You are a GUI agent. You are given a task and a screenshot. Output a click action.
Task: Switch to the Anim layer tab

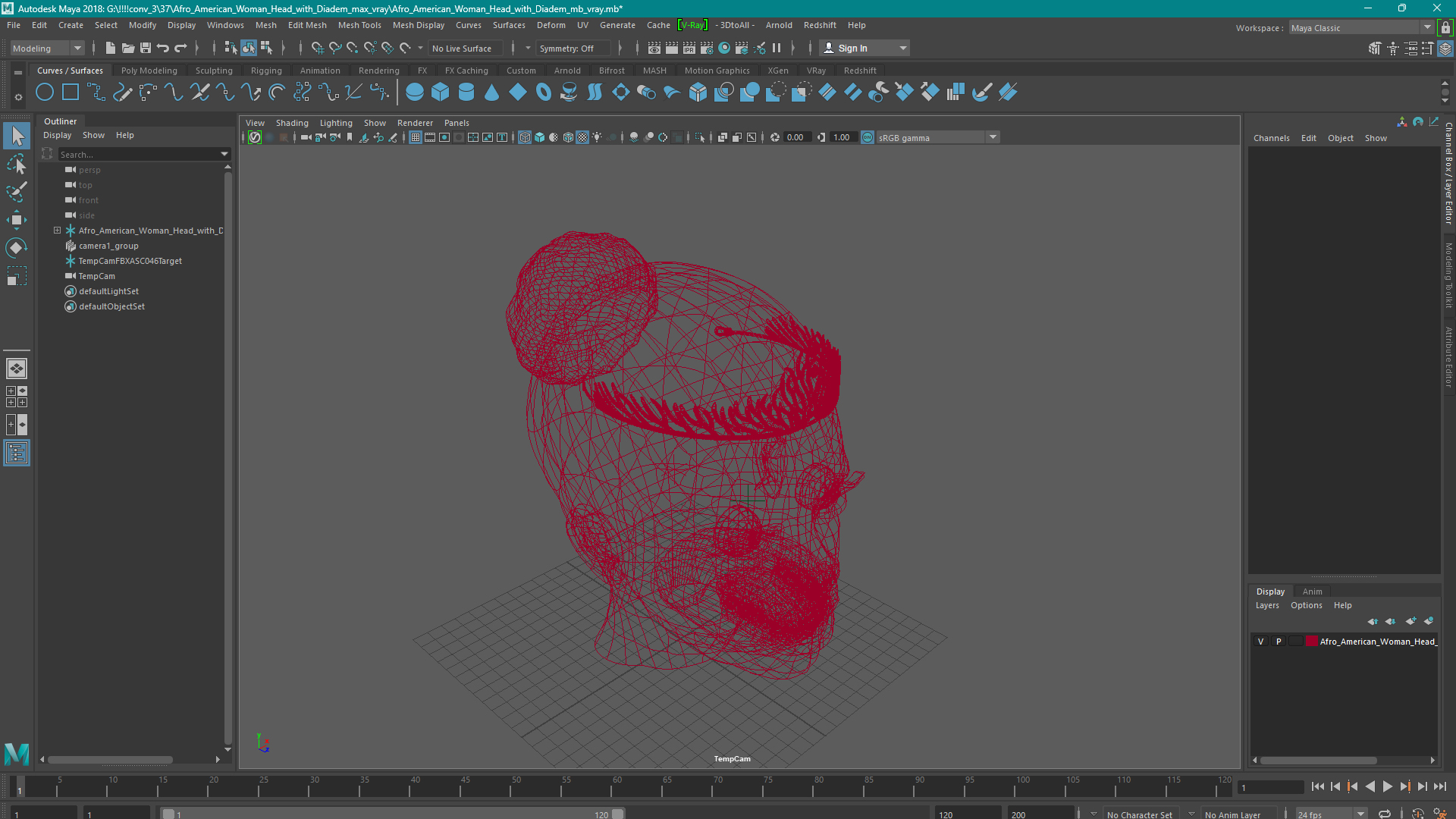tap(1312, 591)
